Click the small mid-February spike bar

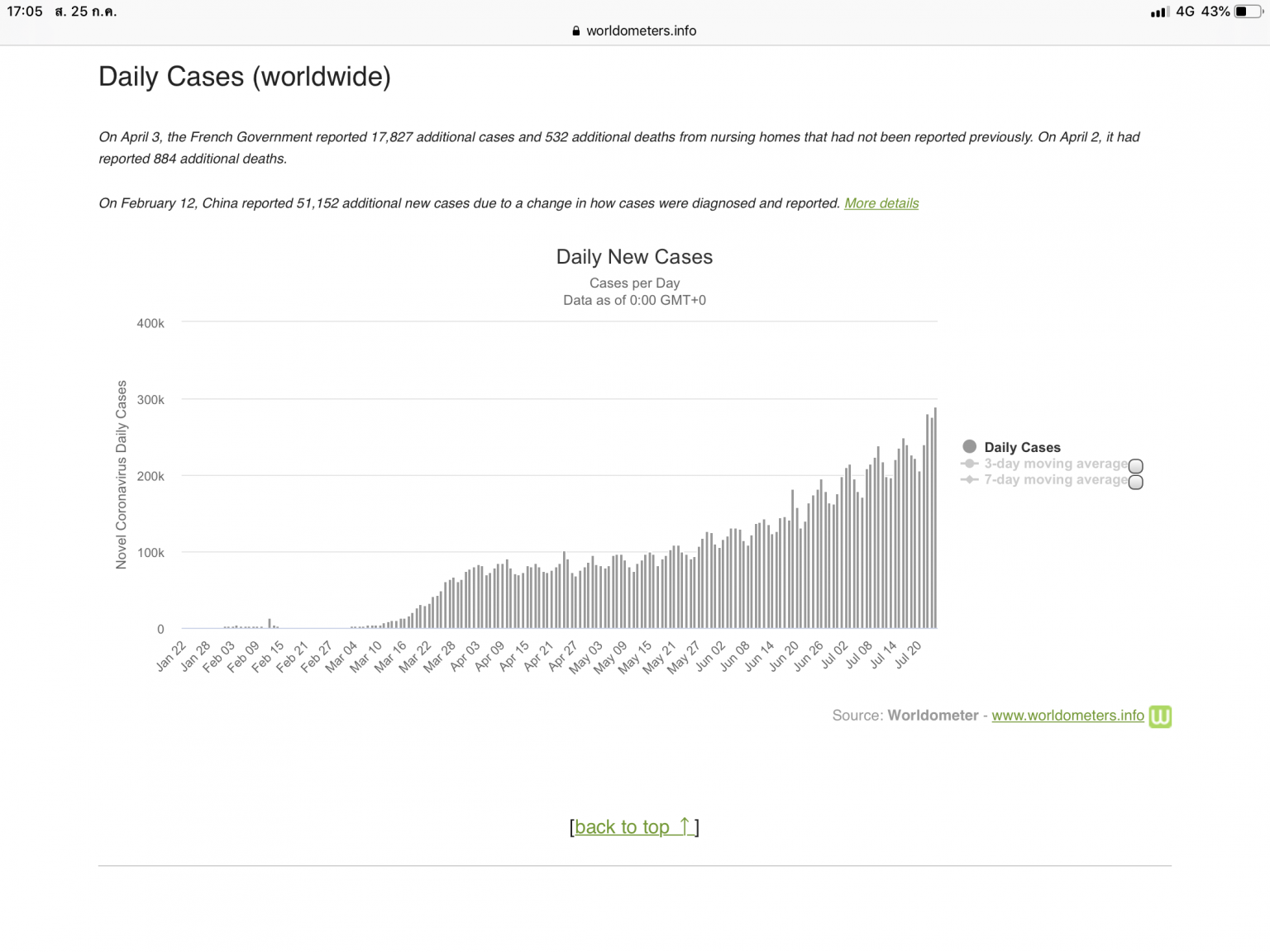pos(270,623)
